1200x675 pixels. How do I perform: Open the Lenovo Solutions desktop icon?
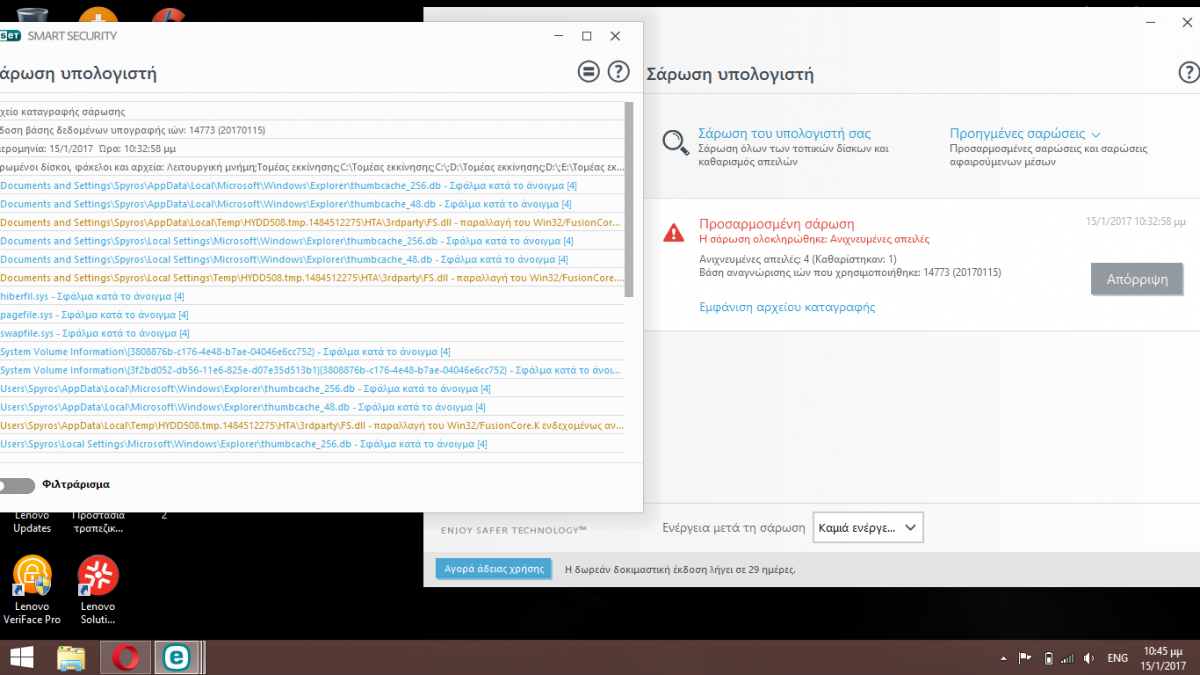(98, 590)
